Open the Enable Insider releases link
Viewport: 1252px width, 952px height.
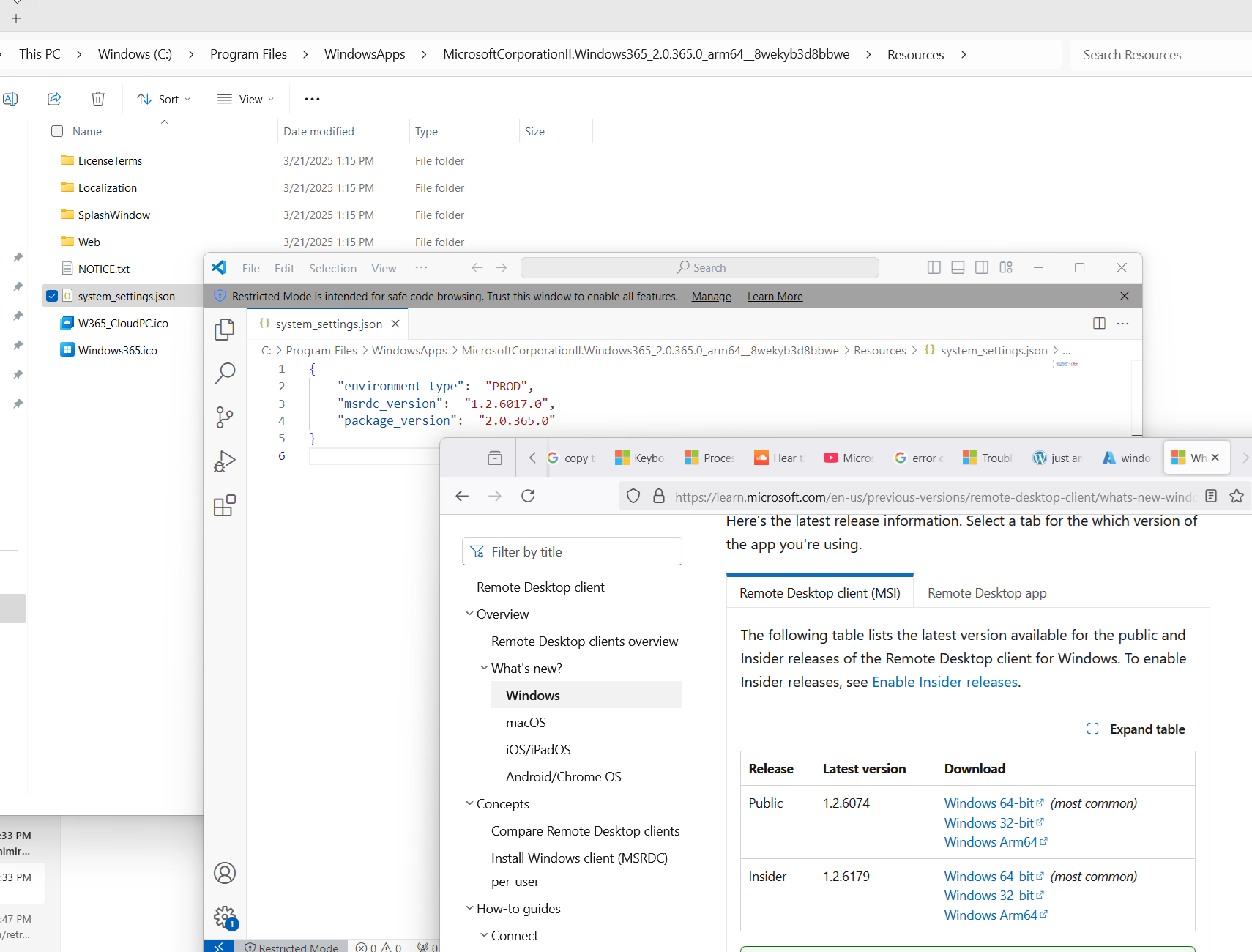pyautogui.click(x=944, y=682)
